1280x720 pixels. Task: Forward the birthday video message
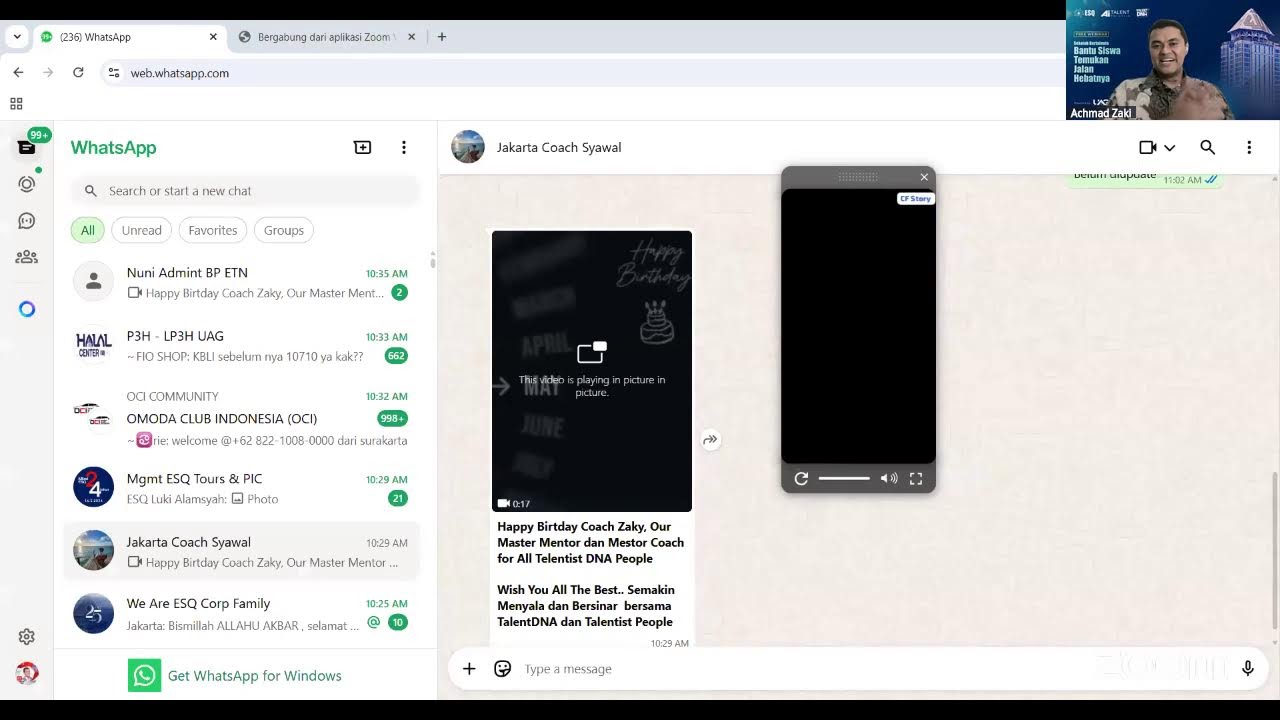[710, 440]
